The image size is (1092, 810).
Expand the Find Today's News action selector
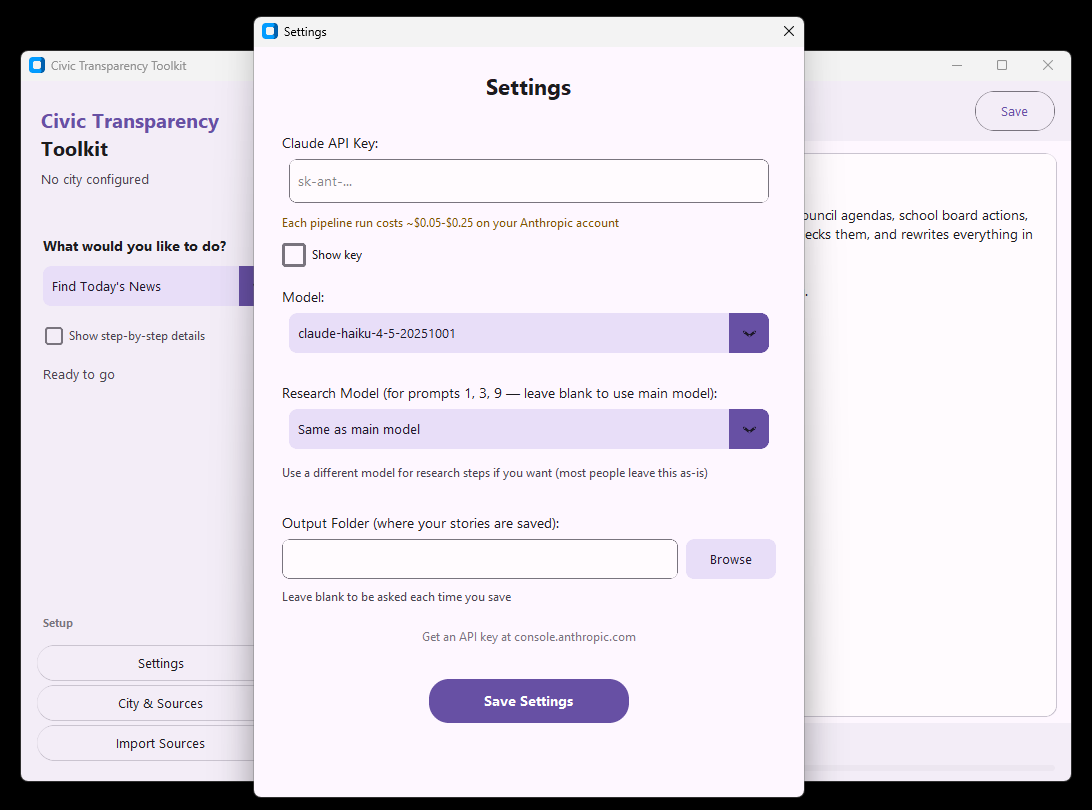coord(140,286)
